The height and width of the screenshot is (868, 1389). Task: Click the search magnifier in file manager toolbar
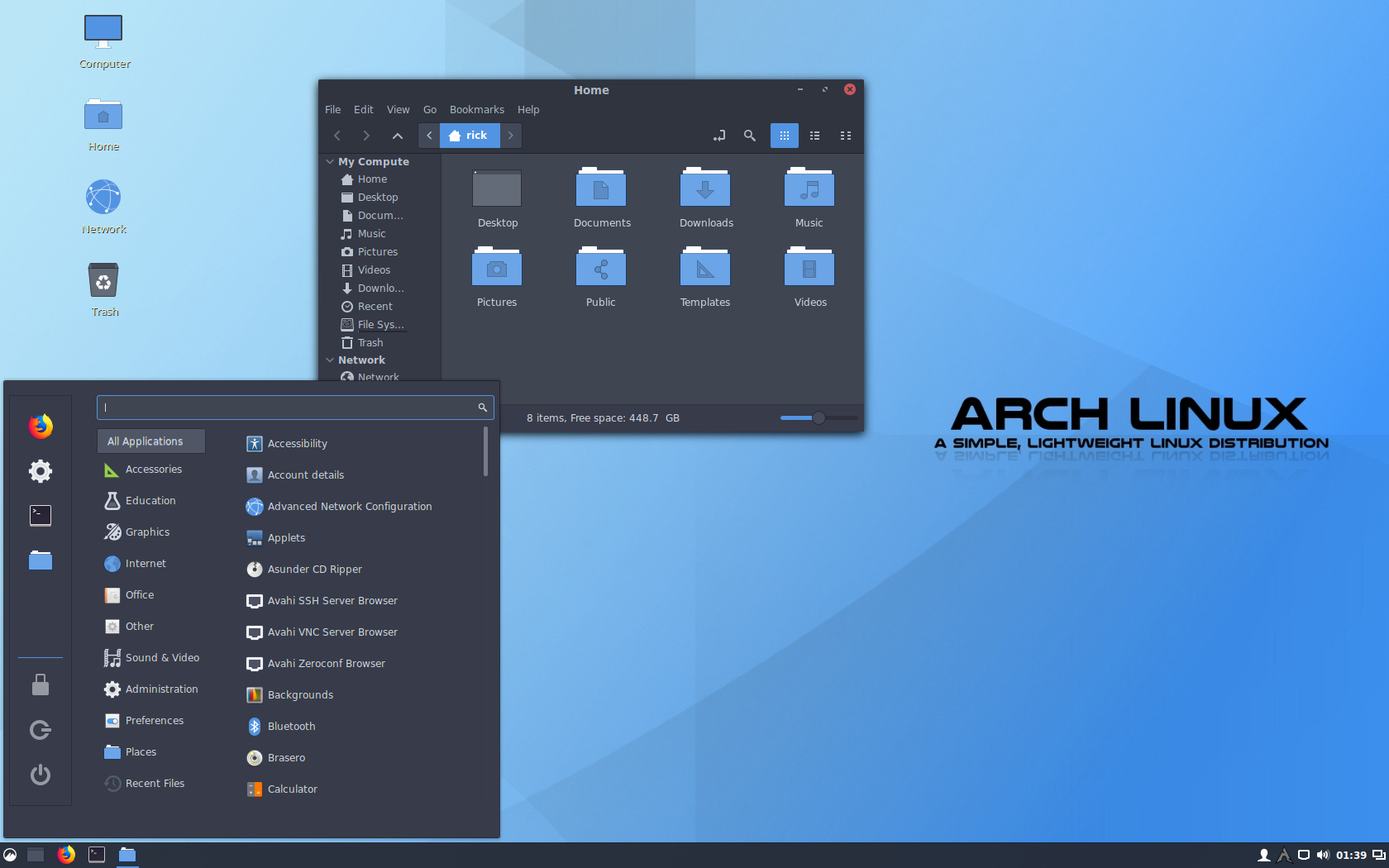click(750, 136)
